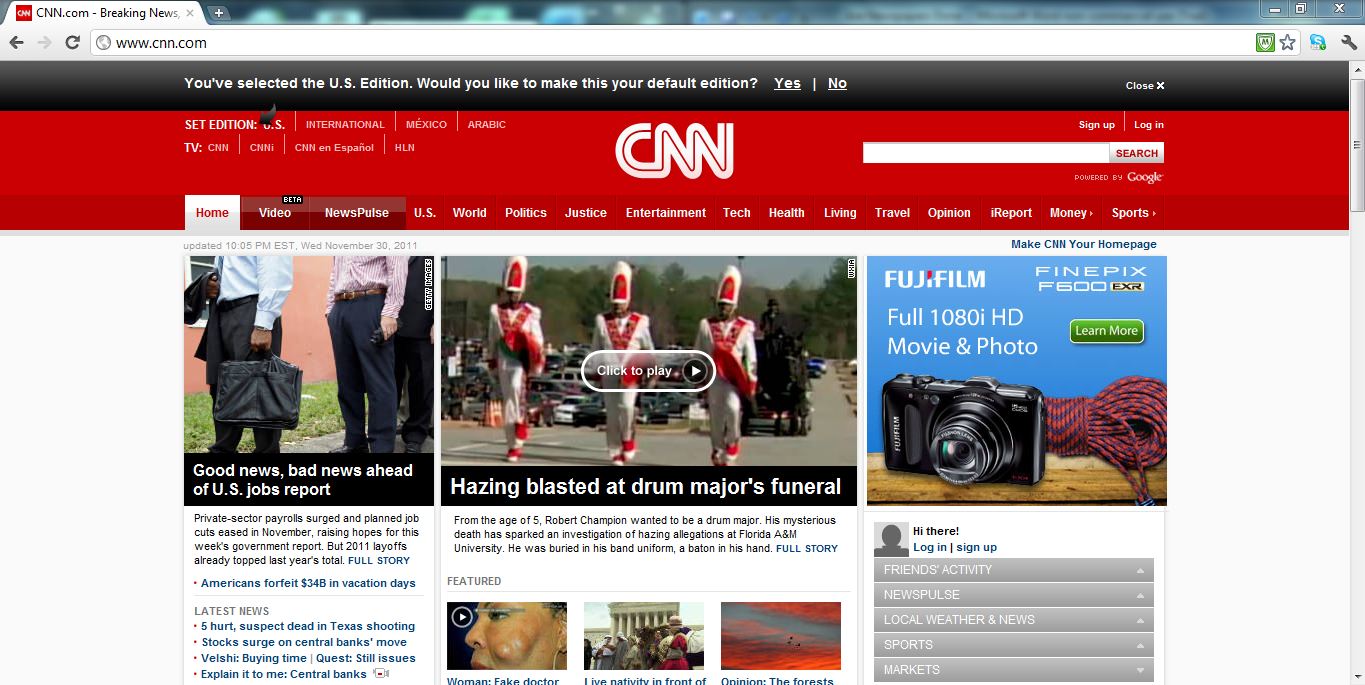Viewport: 1365px width, 685px height.
Task: Open a new tab with the plus button
Action: coord(218,13)
